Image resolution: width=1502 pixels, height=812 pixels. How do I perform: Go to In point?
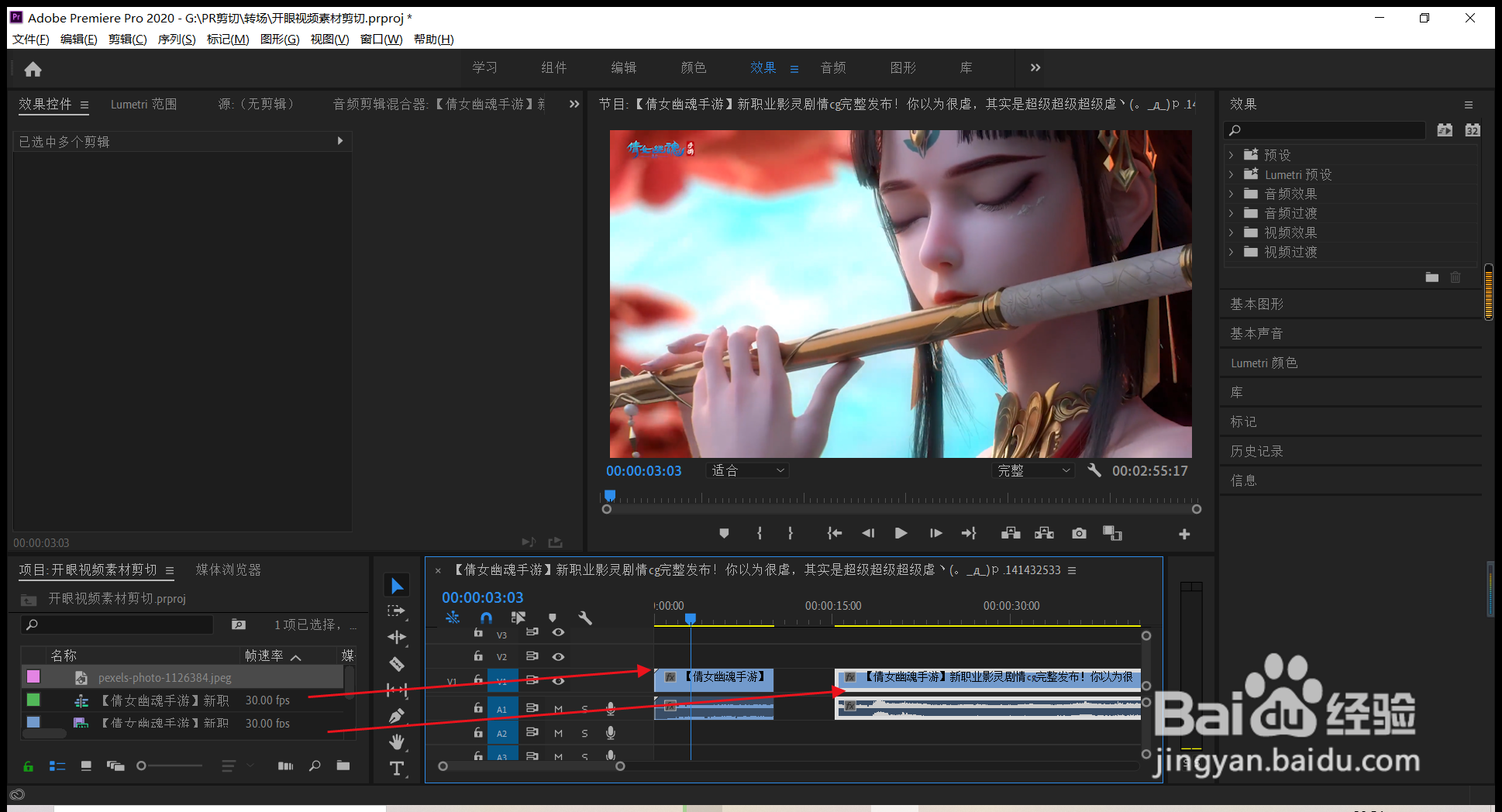click(834, 533)
